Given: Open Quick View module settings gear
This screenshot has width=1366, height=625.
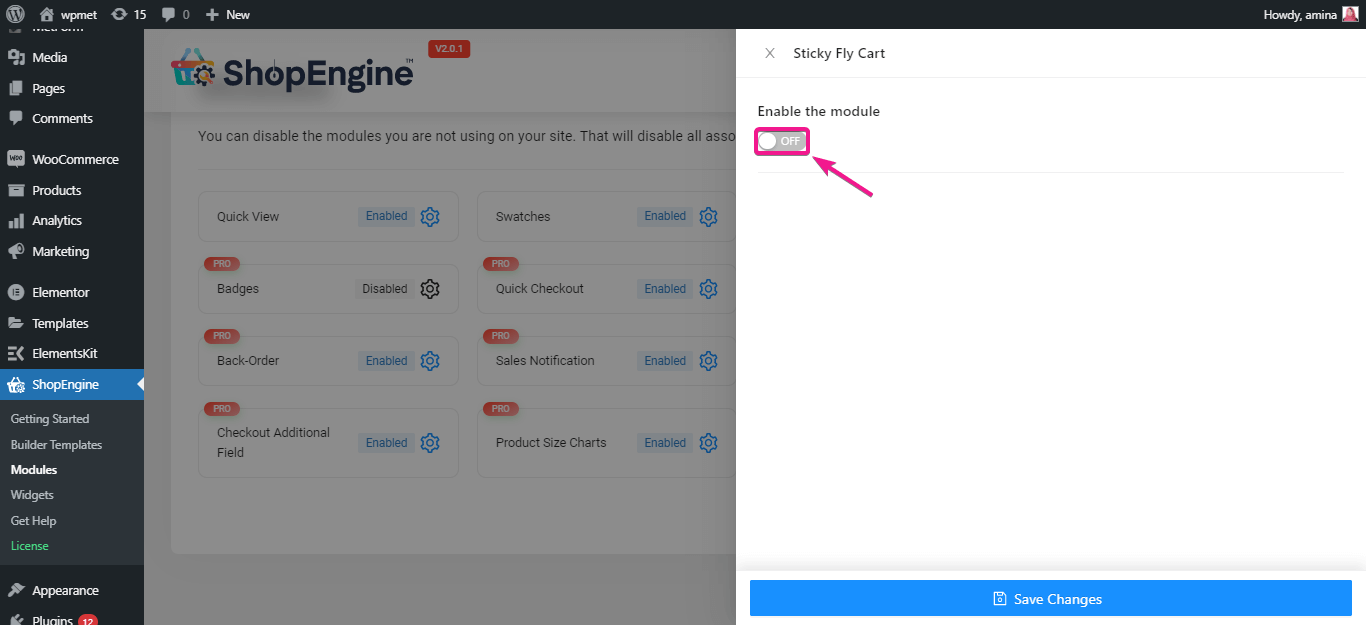Looking at the screenshot, I should tap(430, 216).
